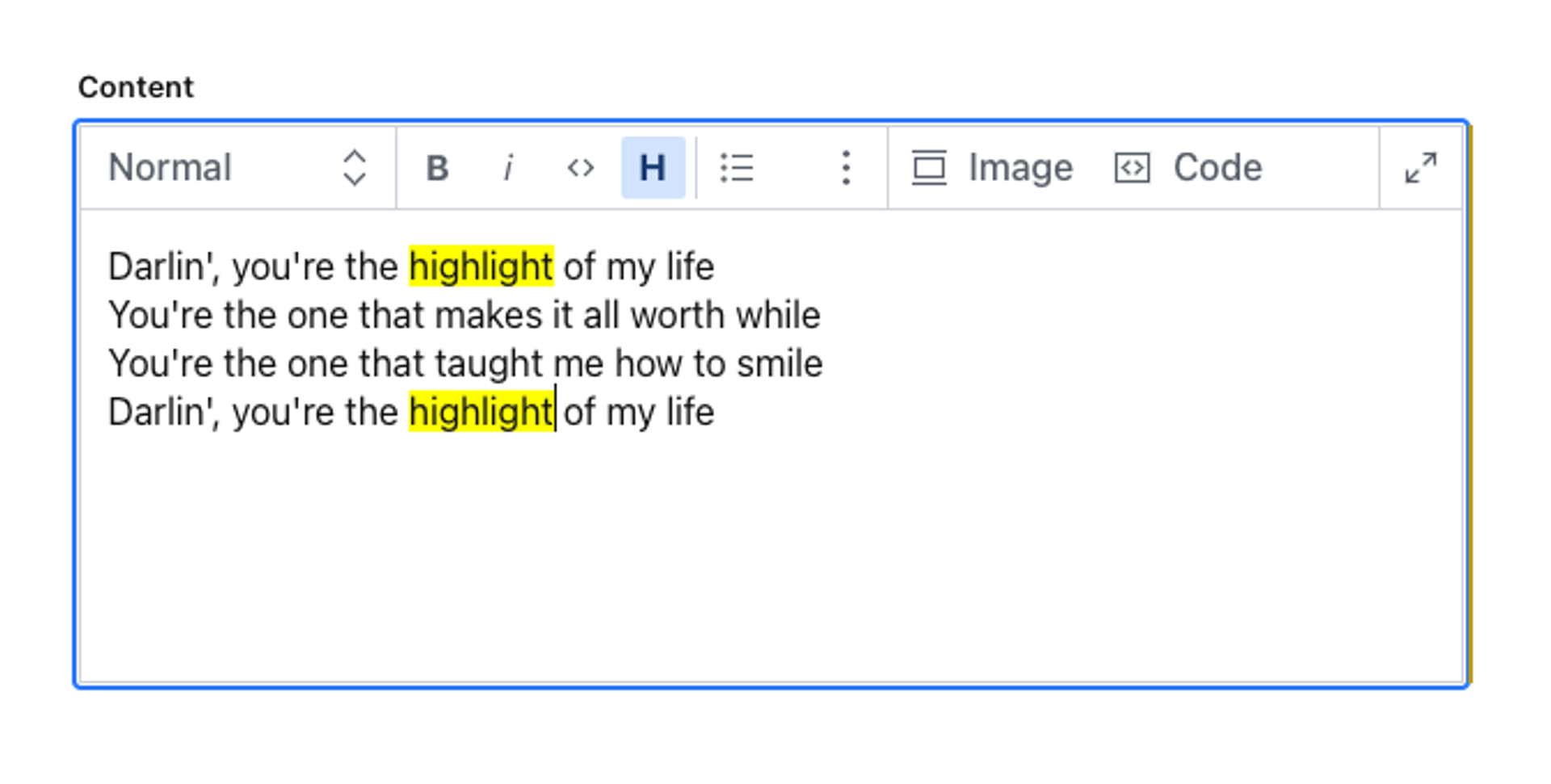Insert an Image block

pos(993,168)
